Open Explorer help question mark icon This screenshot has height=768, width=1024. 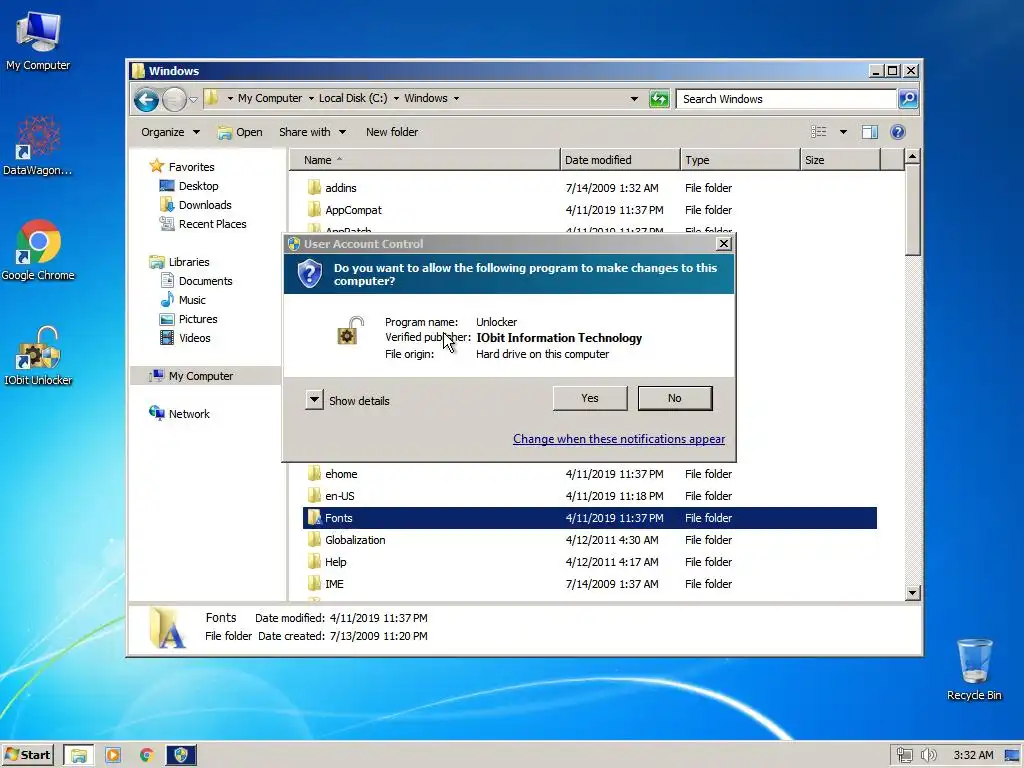(x=898, y=132)
